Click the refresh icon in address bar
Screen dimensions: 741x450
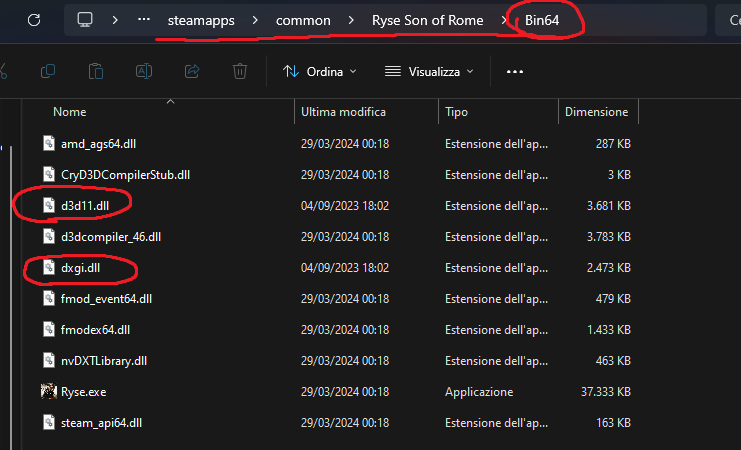[34, 20]
